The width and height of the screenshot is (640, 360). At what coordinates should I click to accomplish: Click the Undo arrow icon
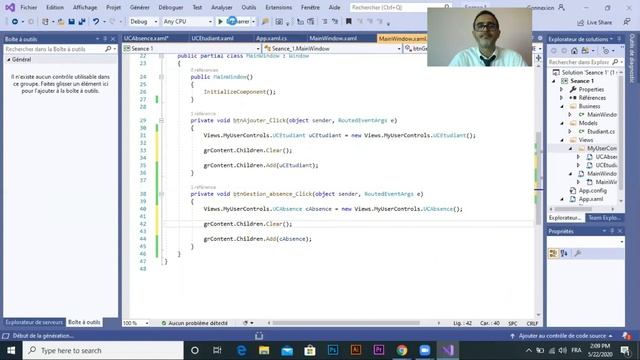tap(96, 22)
